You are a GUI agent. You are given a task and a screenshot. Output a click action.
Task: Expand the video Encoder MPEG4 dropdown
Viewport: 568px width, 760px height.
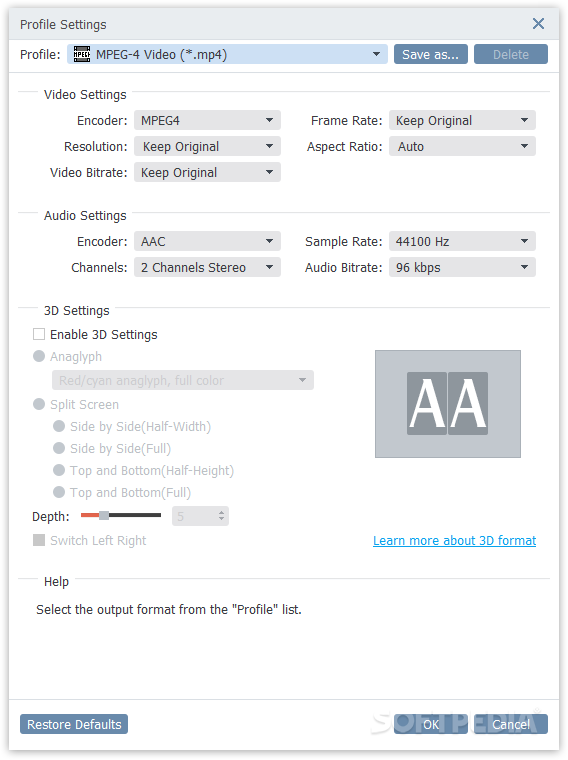click(x=207, y=120)
